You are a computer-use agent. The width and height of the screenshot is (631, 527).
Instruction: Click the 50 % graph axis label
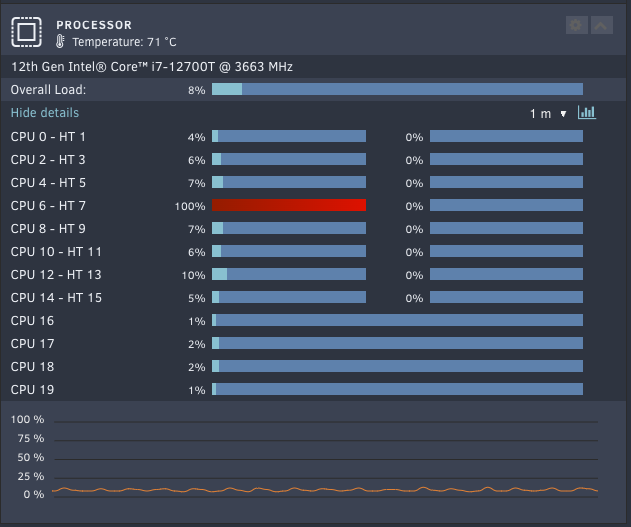click(x=31, y=457)
